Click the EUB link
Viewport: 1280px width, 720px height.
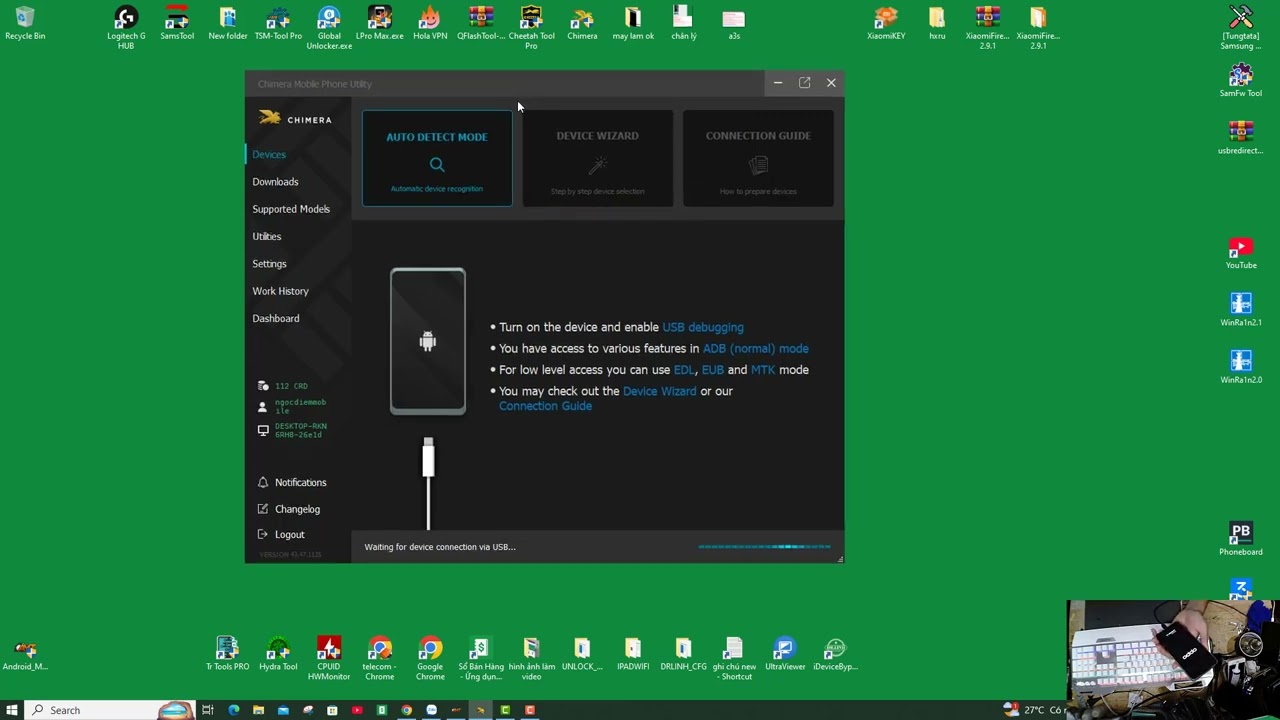(713, 370)
